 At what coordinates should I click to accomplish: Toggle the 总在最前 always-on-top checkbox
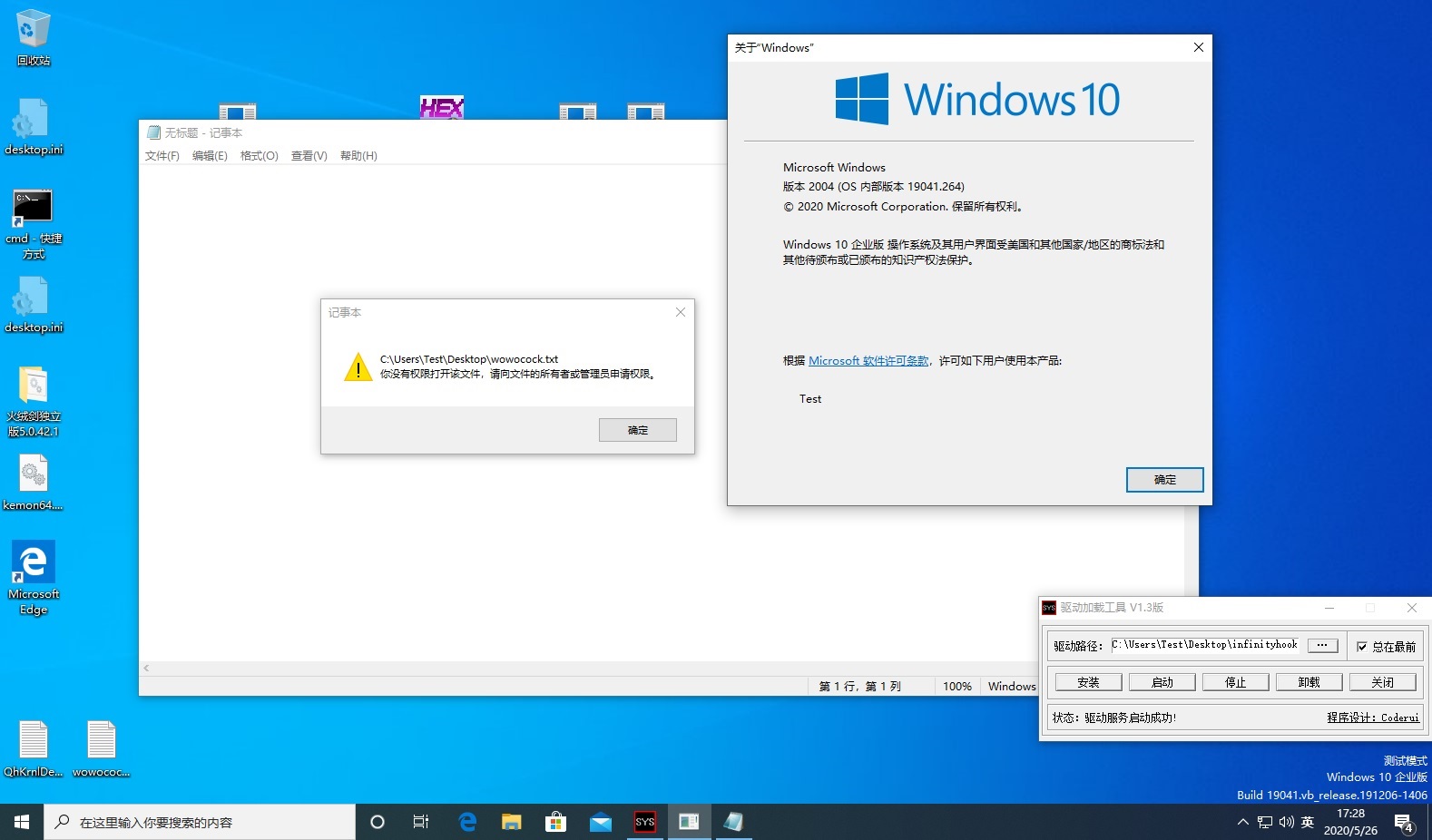pos(1361,647)
